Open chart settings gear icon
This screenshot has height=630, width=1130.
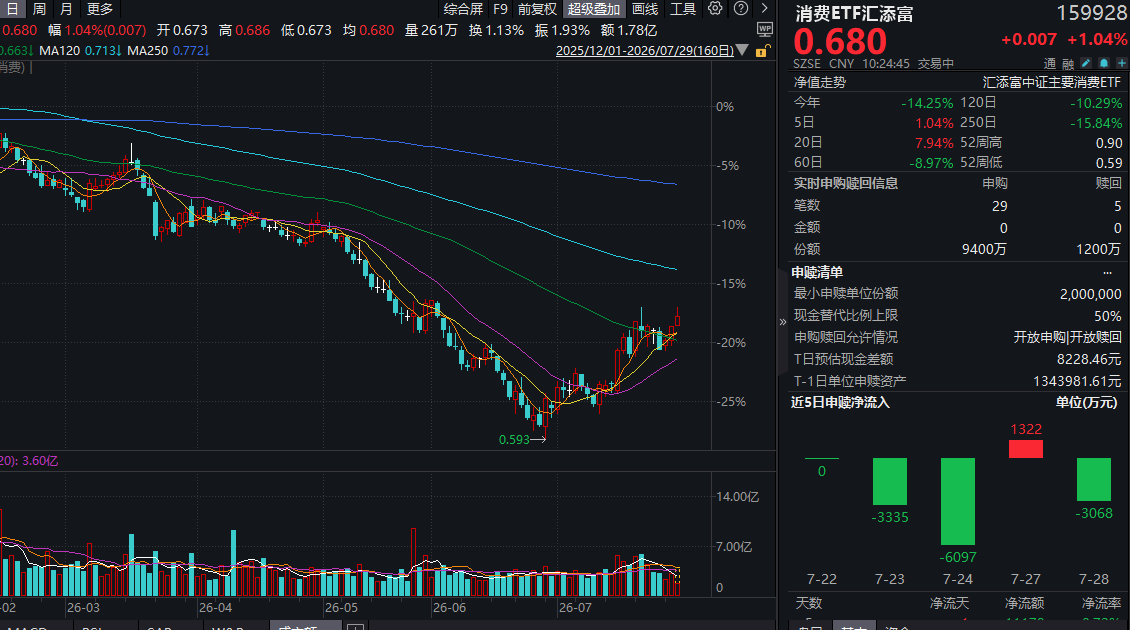click(715, 9)
